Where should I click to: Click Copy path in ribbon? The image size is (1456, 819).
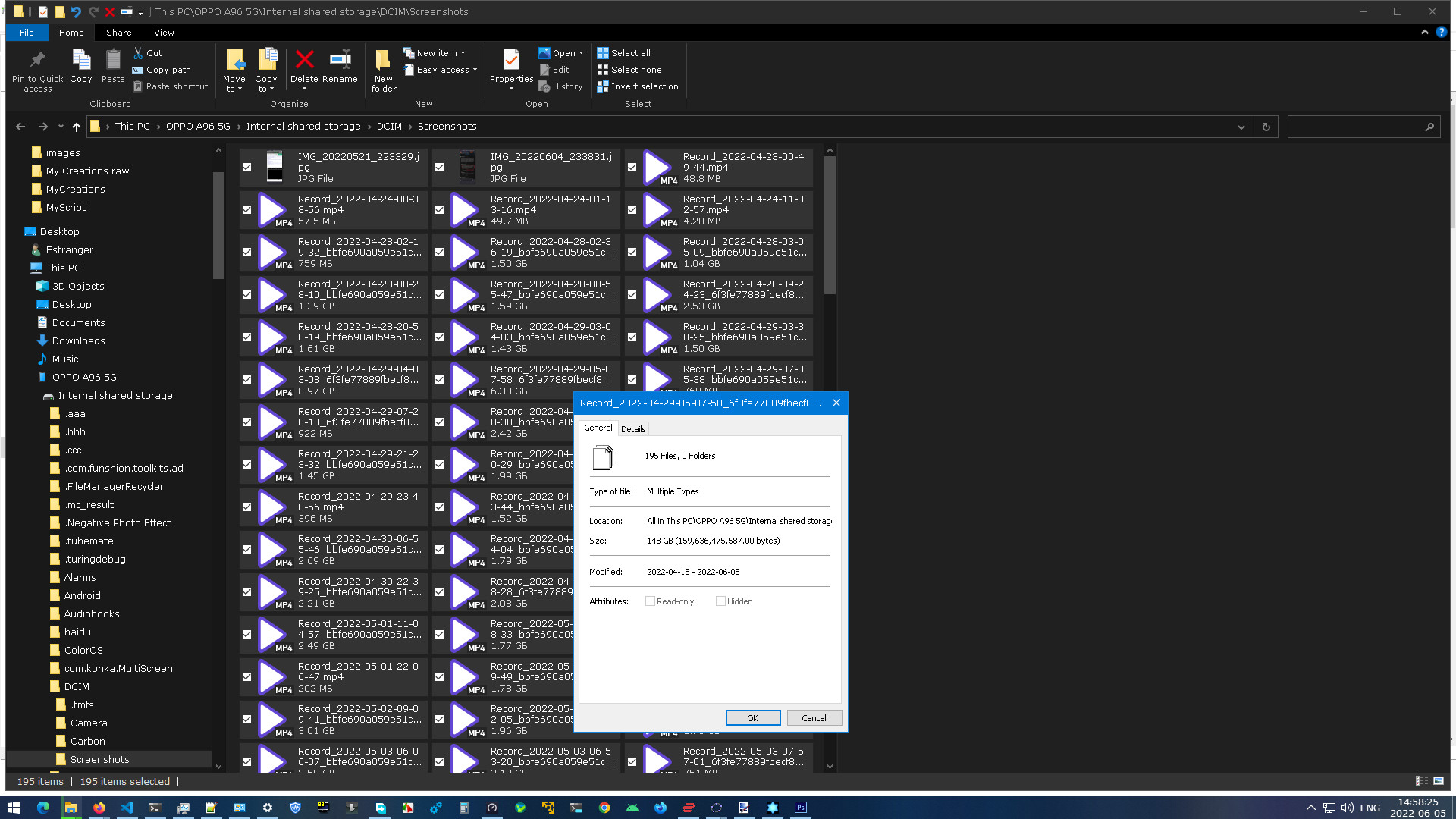tap(162, 70)
